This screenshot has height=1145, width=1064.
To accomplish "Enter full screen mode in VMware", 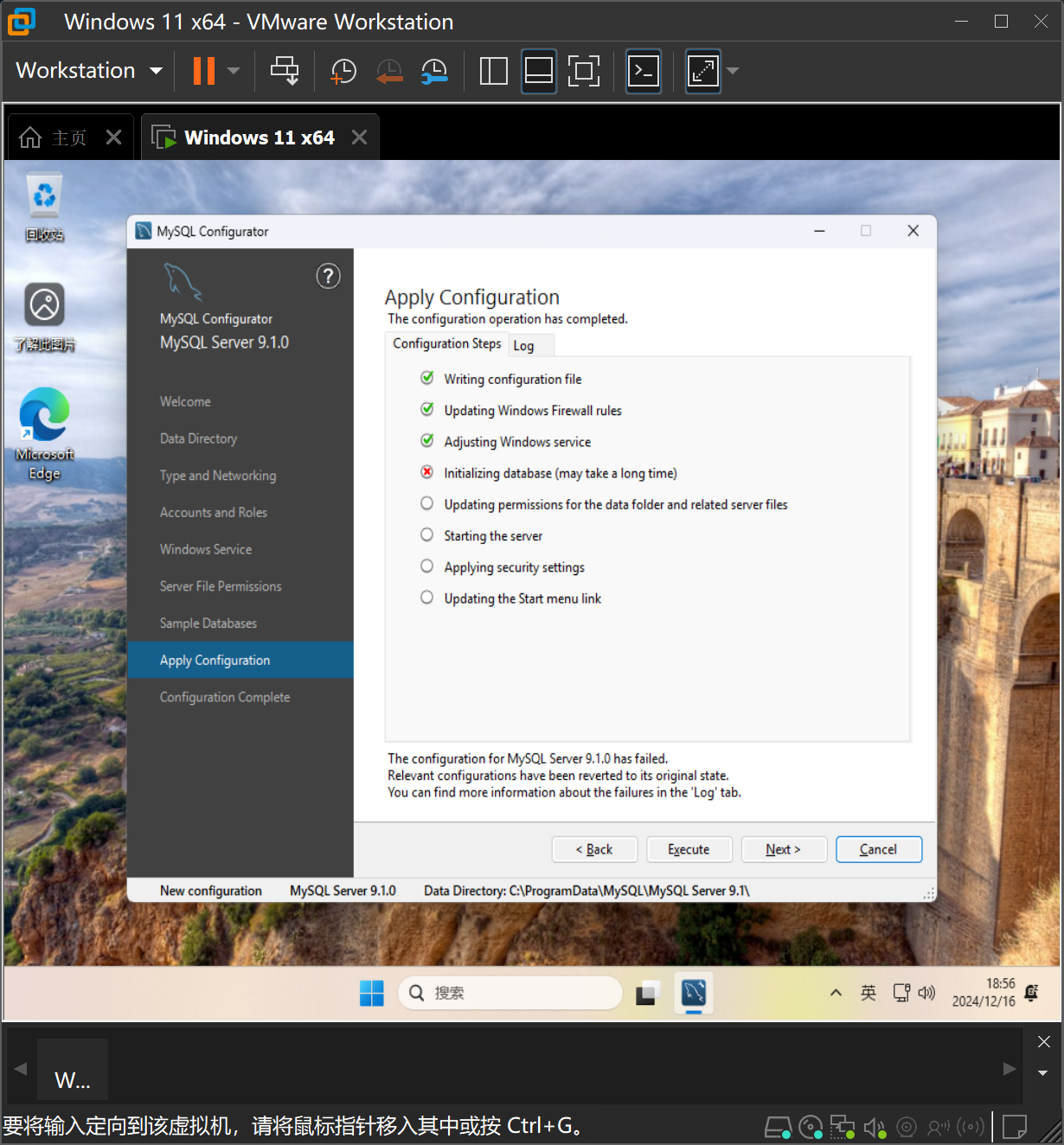I will (x=583, y=71).
